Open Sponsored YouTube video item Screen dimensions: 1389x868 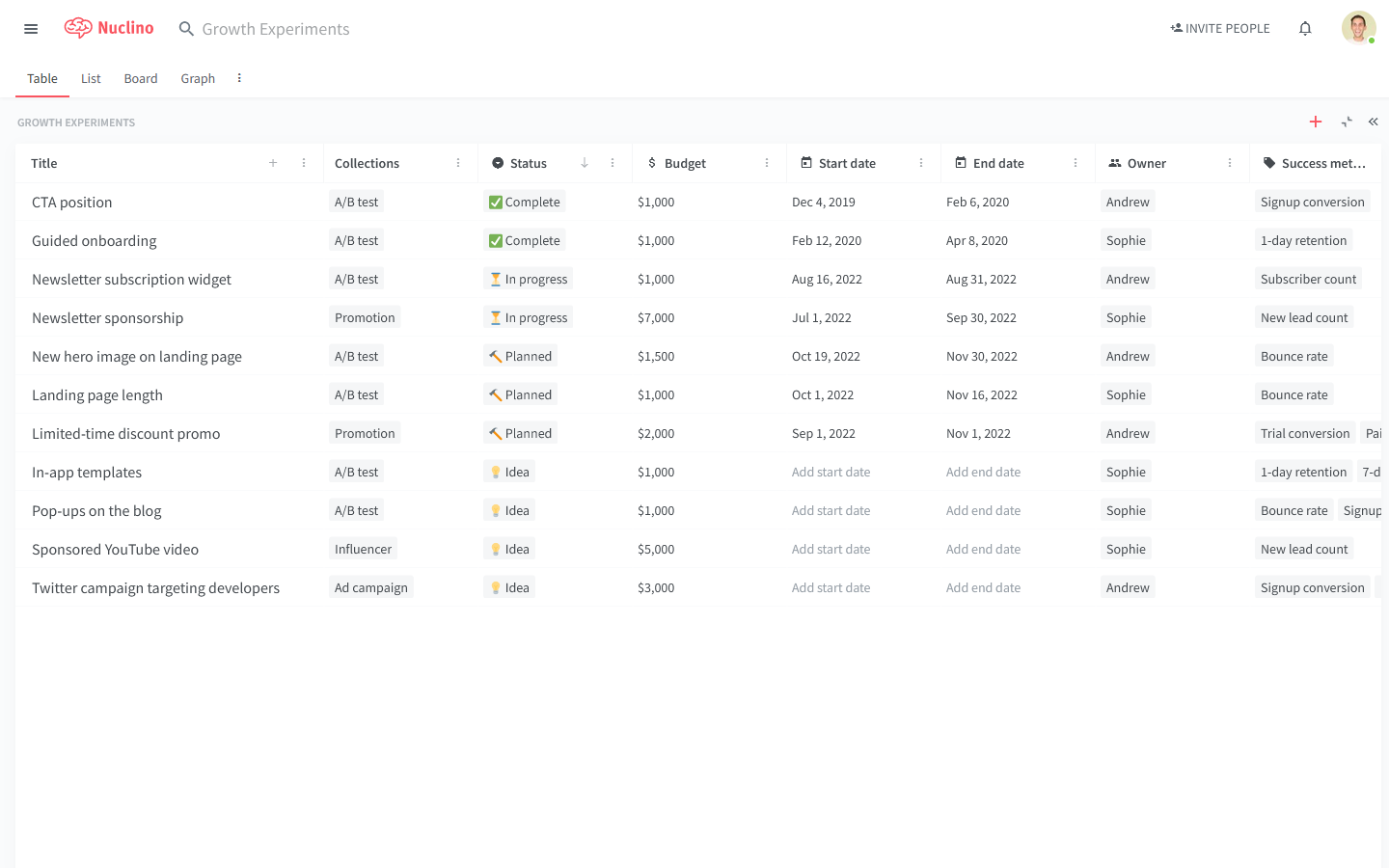click(116, 549)
